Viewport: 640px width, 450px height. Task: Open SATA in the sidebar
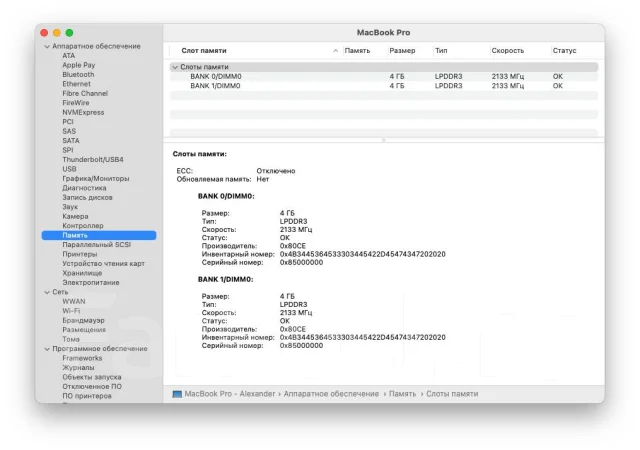tap(71, 140)
